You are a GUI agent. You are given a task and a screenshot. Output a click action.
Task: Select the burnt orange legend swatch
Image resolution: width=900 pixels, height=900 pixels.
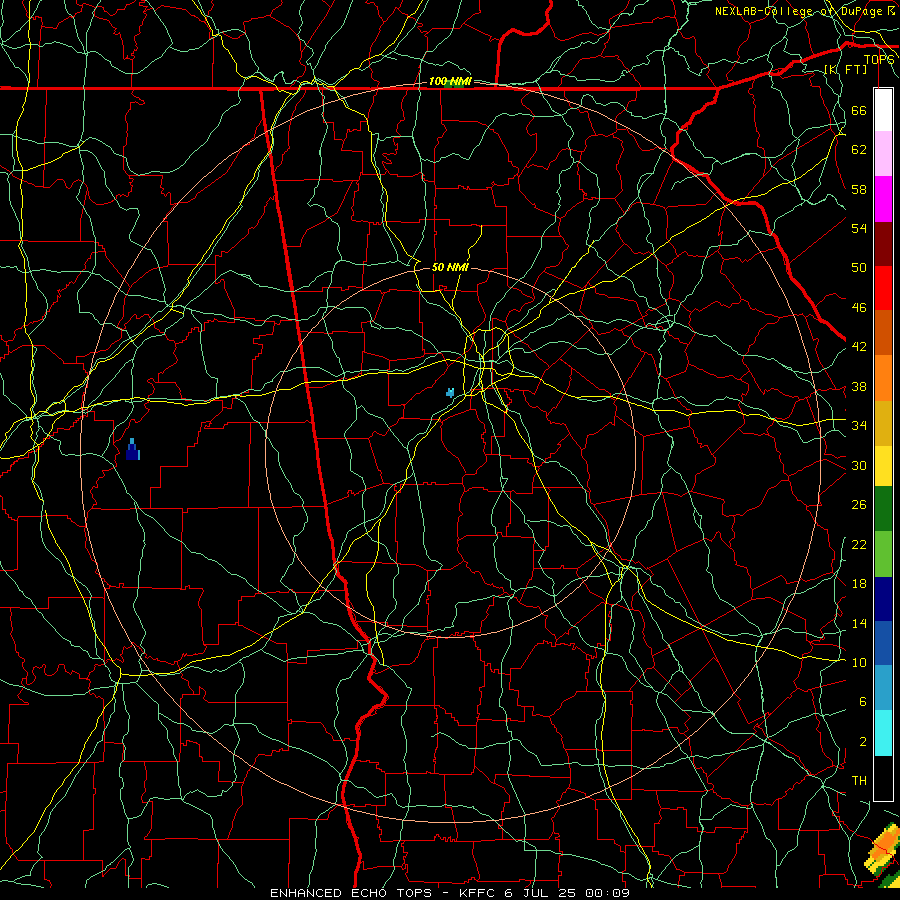point(883,333)
